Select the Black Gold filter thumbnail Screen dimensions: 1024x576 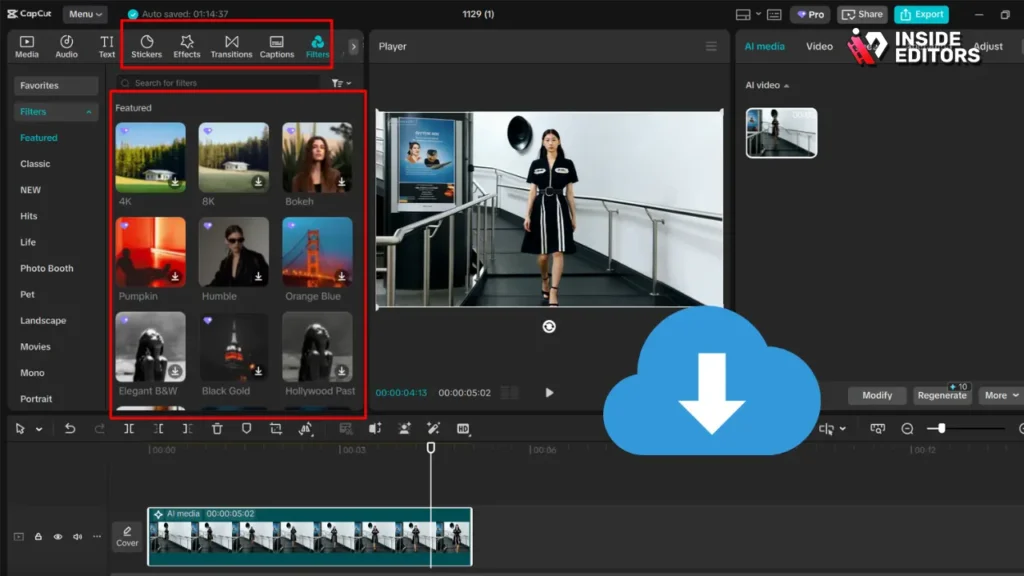(x=234, y=347)
